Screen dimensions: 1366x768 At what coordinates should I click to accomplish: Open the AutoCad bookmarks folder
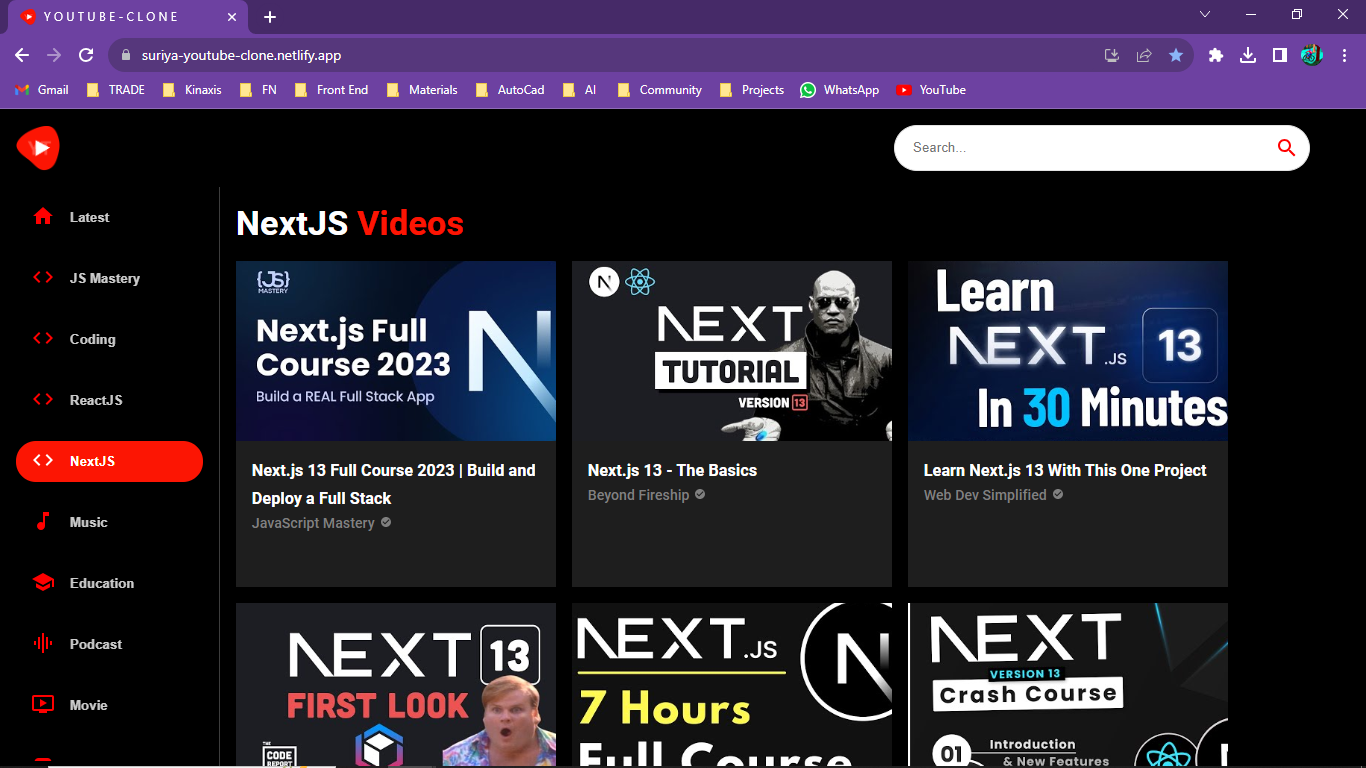pos(510,89)
